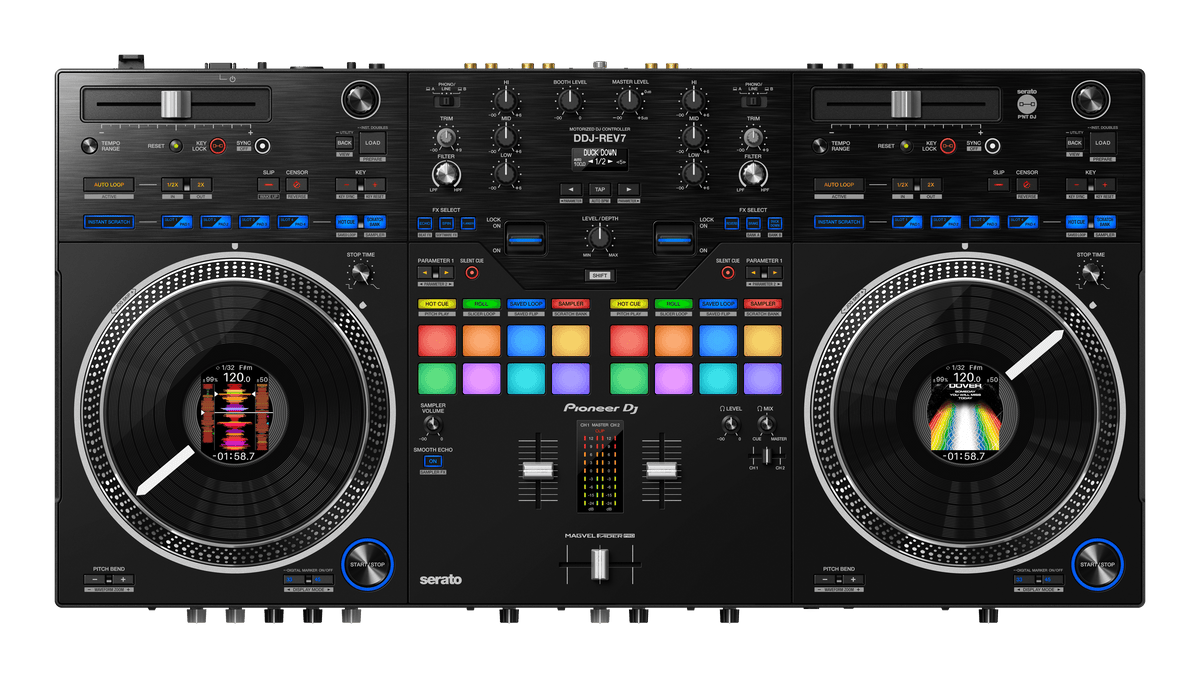
Task: Hit the right deck CENSOR button
Action: (x=1027, y=185)
